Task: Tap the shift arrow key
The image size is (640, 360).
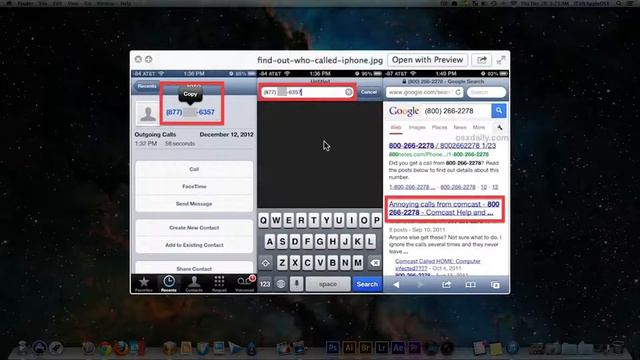Action: pyautogui.click(x=265, y=263)
